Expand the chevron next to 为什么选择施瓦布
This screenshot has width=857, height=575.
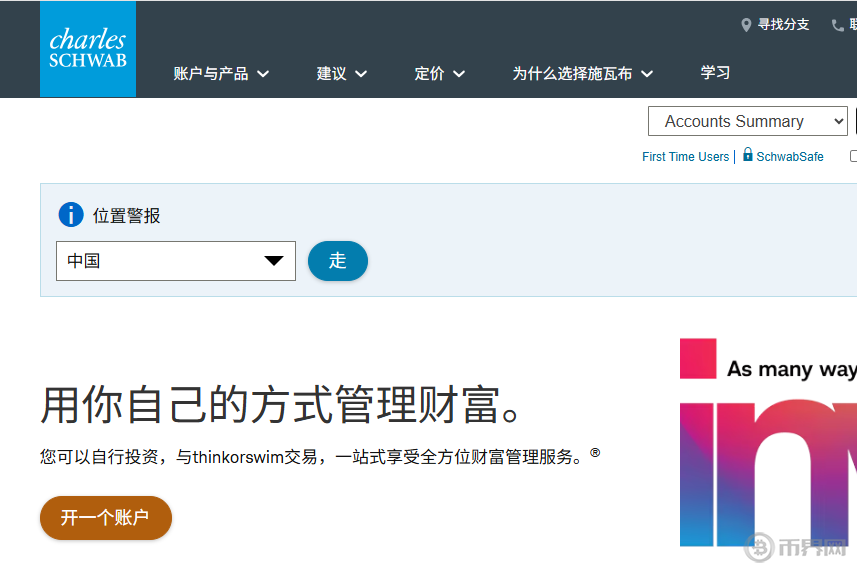(647, 74)
